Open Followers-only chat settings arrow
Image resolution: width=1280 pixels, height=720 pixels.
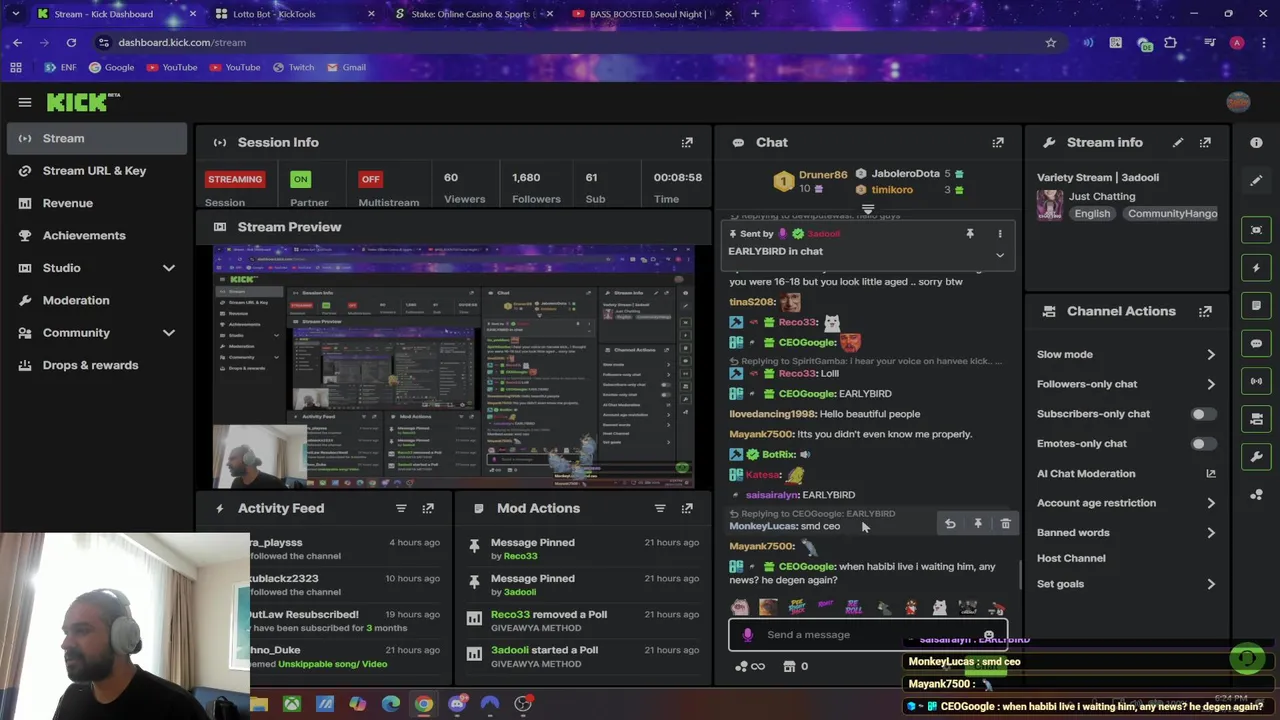click(x=1211, y=384)
